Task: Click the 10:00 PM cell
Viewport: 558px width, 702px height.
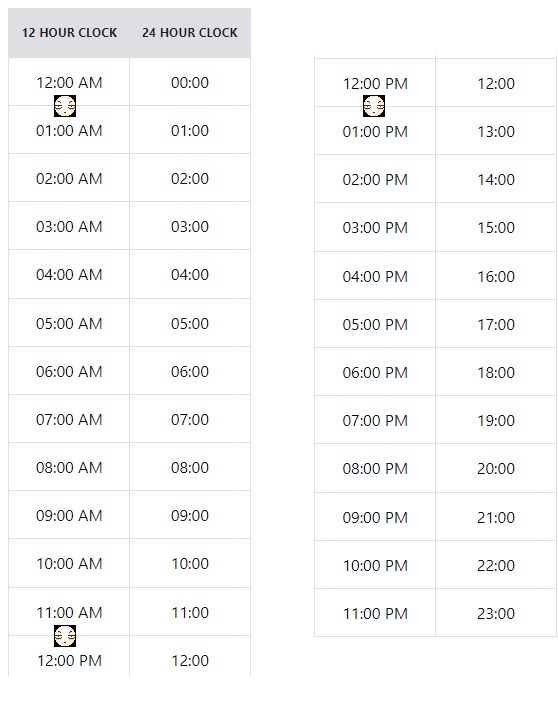Action: click(x=375, y=565)
